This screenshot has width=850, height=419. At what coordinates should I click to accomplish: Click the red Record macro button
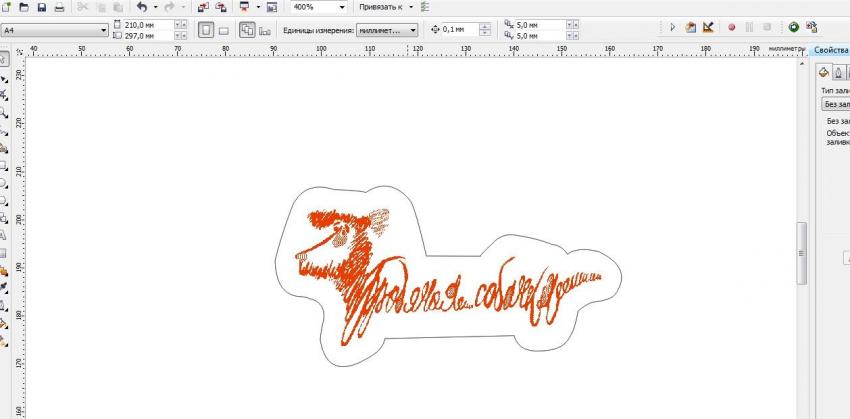tap(731, 28)
